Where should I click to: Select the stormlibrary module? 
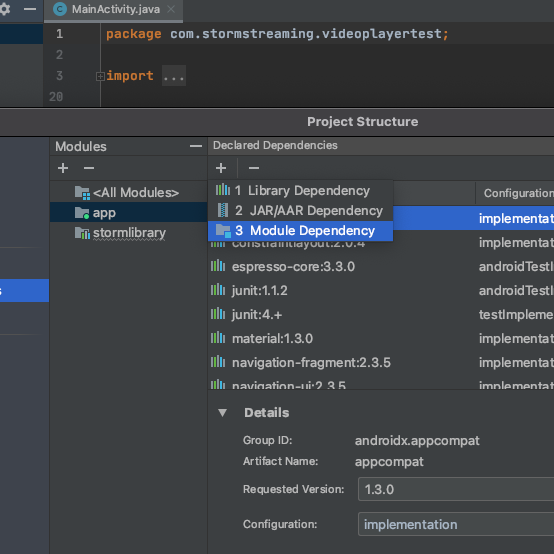click(129, 233)
